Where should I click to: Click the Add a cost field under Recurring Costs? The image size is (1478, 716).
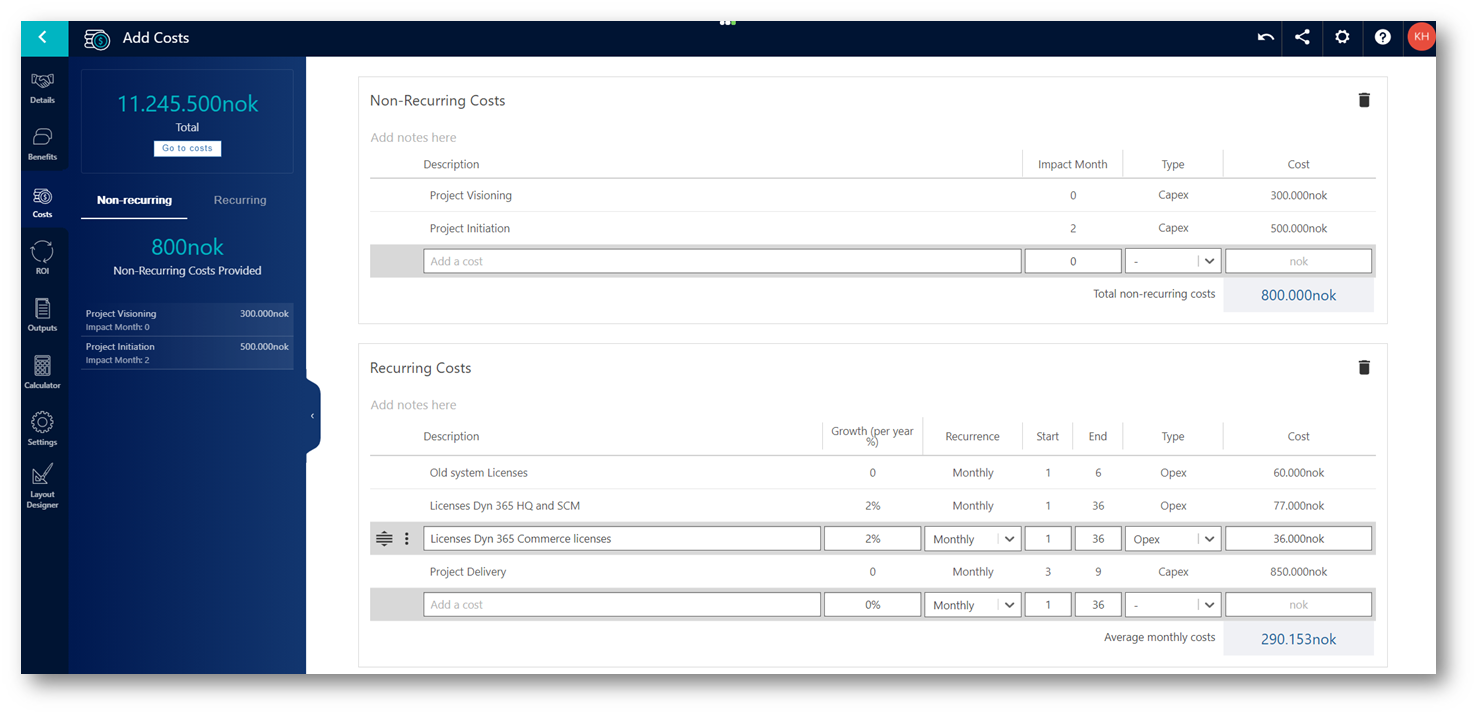[621, 605]
